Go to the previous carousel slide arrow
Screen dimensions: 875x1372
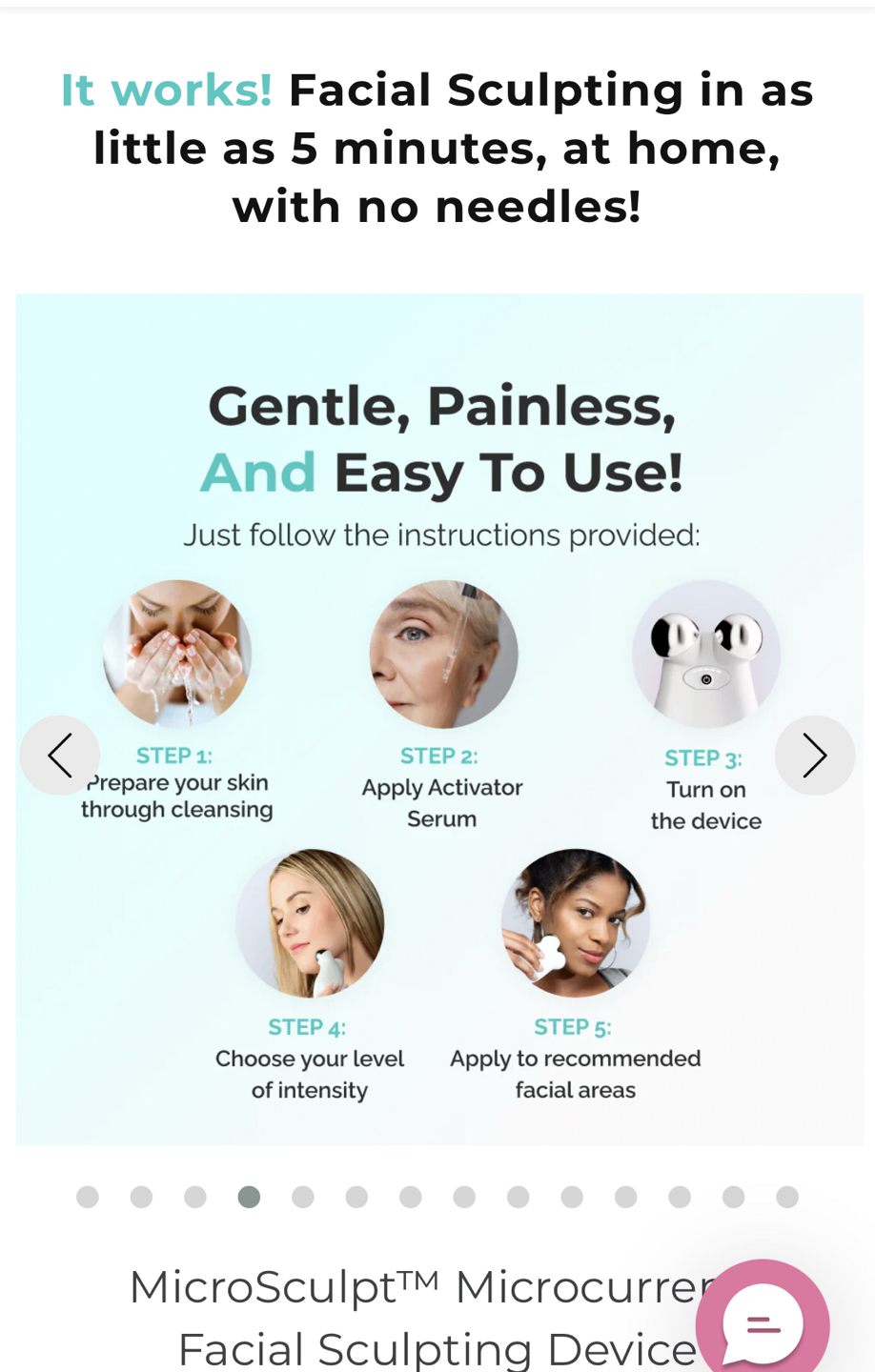click(x=60, y=756)
